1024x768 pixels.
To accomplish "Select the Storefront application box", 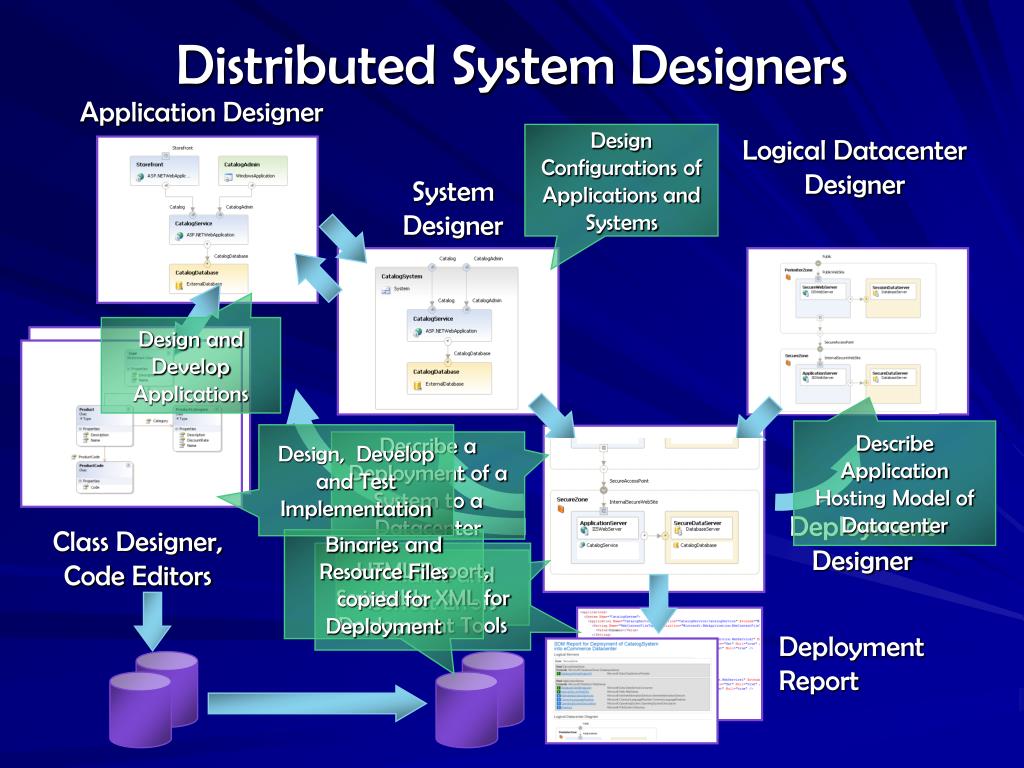I will [165, 170].
